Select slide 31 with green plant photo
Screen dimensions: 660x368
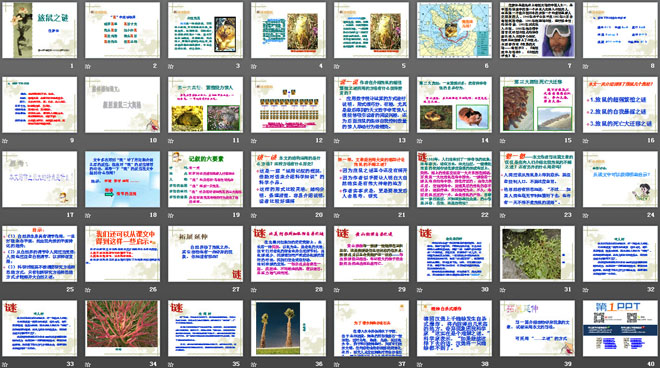537,254
